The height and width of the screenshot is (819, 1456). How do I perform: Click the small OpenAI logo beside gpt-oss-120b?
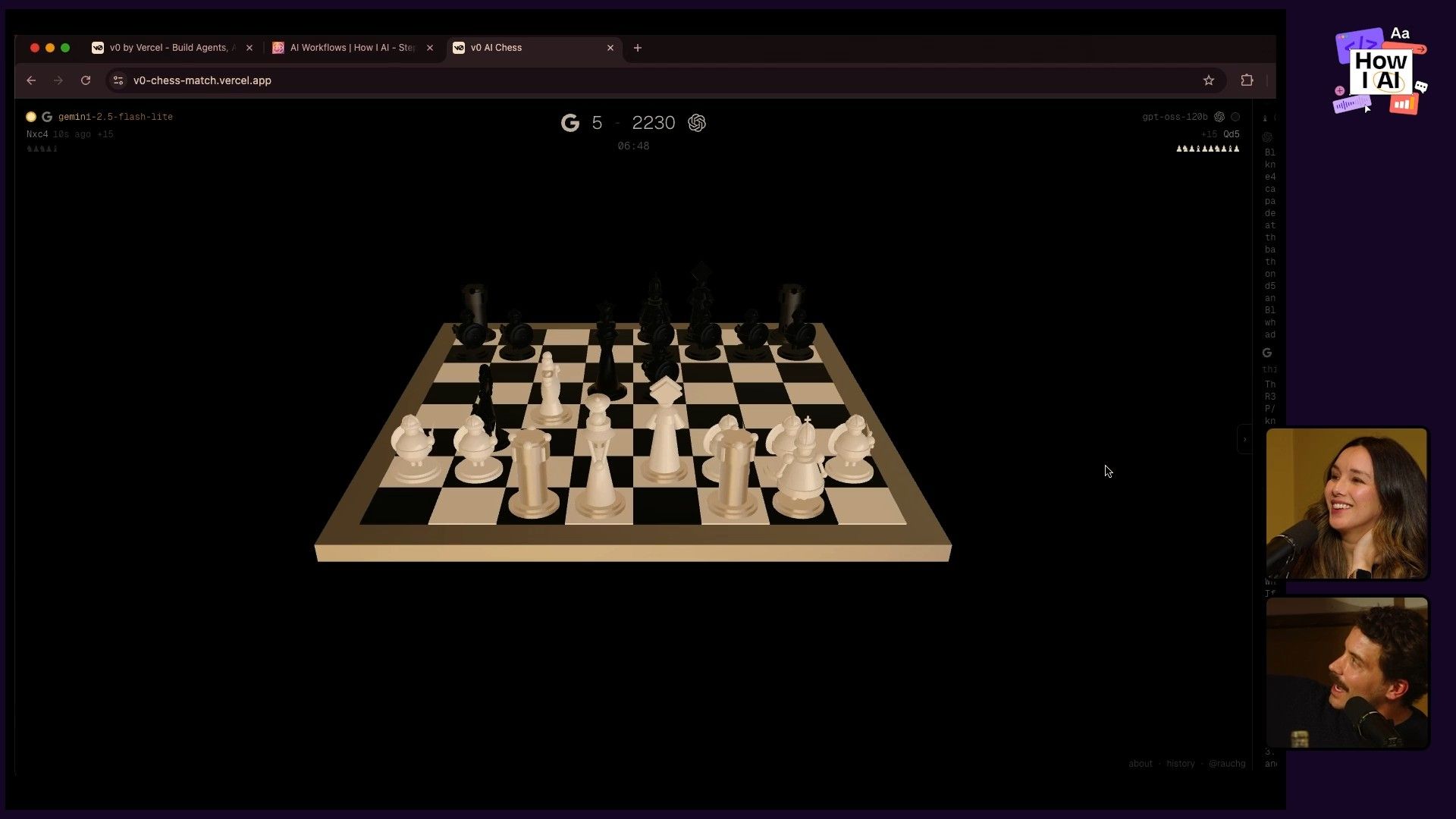(1219, 117)
